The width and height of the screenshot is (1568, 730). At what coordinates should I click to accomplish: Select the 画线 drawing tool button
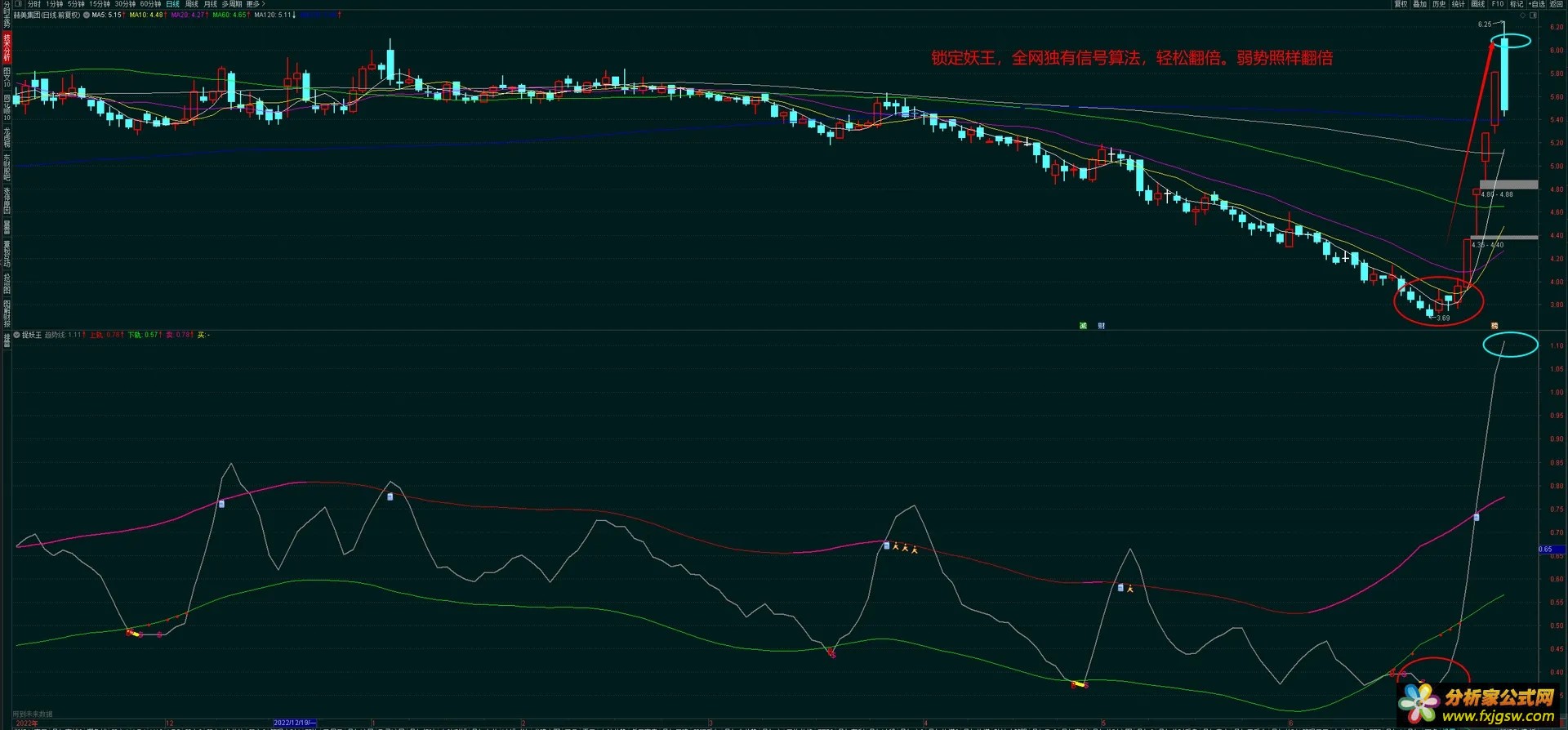pos(1478,4)
